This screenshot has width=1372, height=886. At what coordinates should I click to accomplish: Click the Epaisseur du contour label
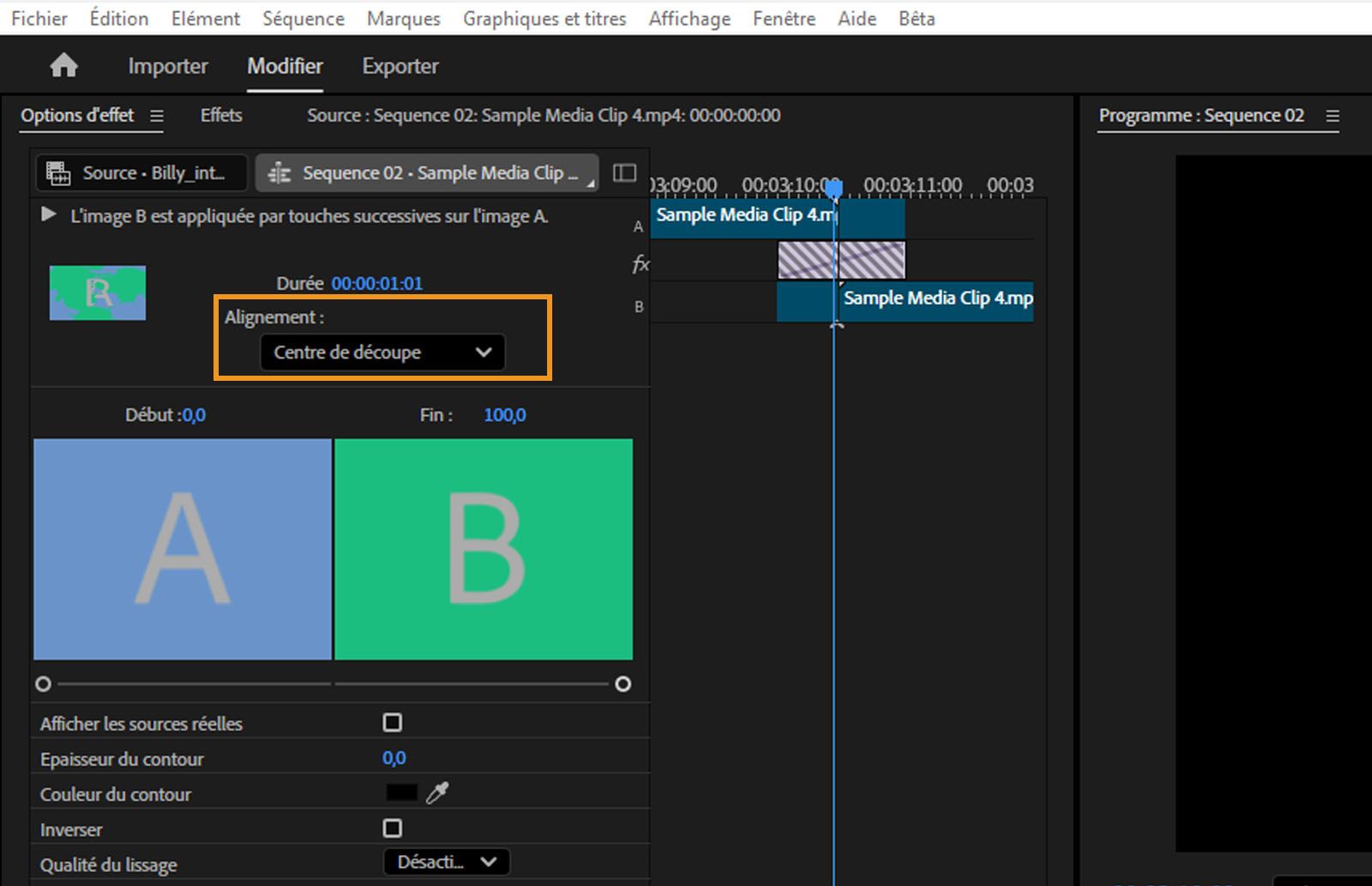[122, 759]
